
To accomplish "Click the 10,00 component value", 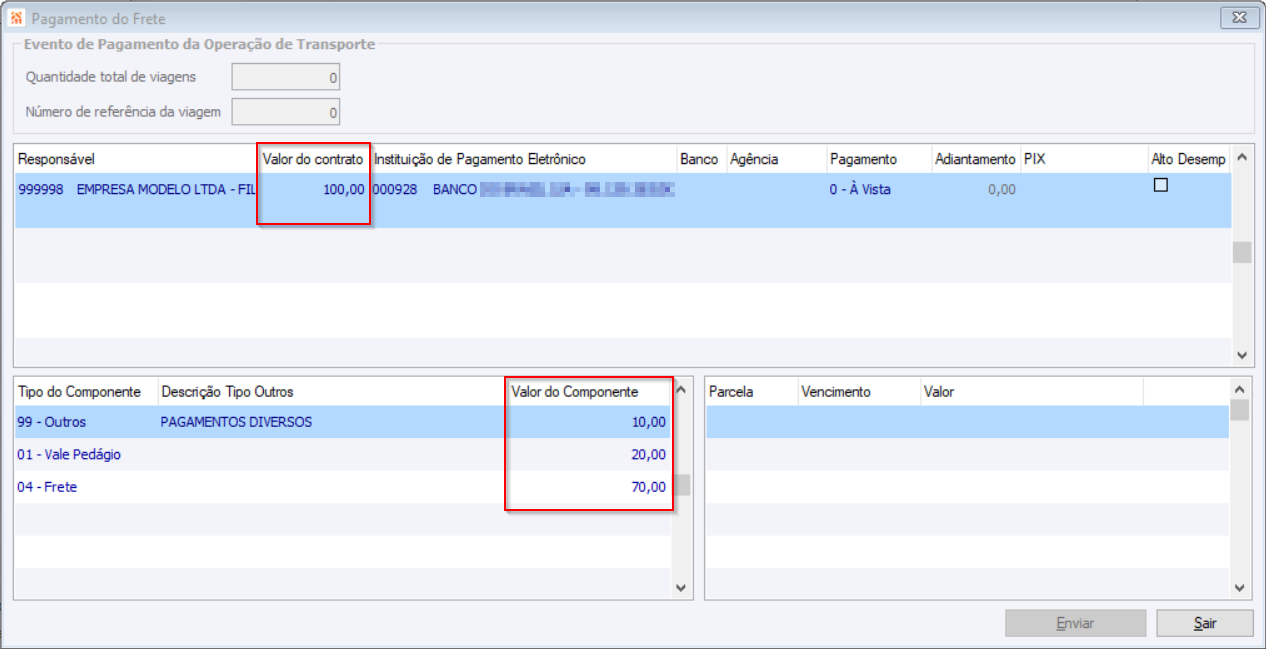I will 648,422.
